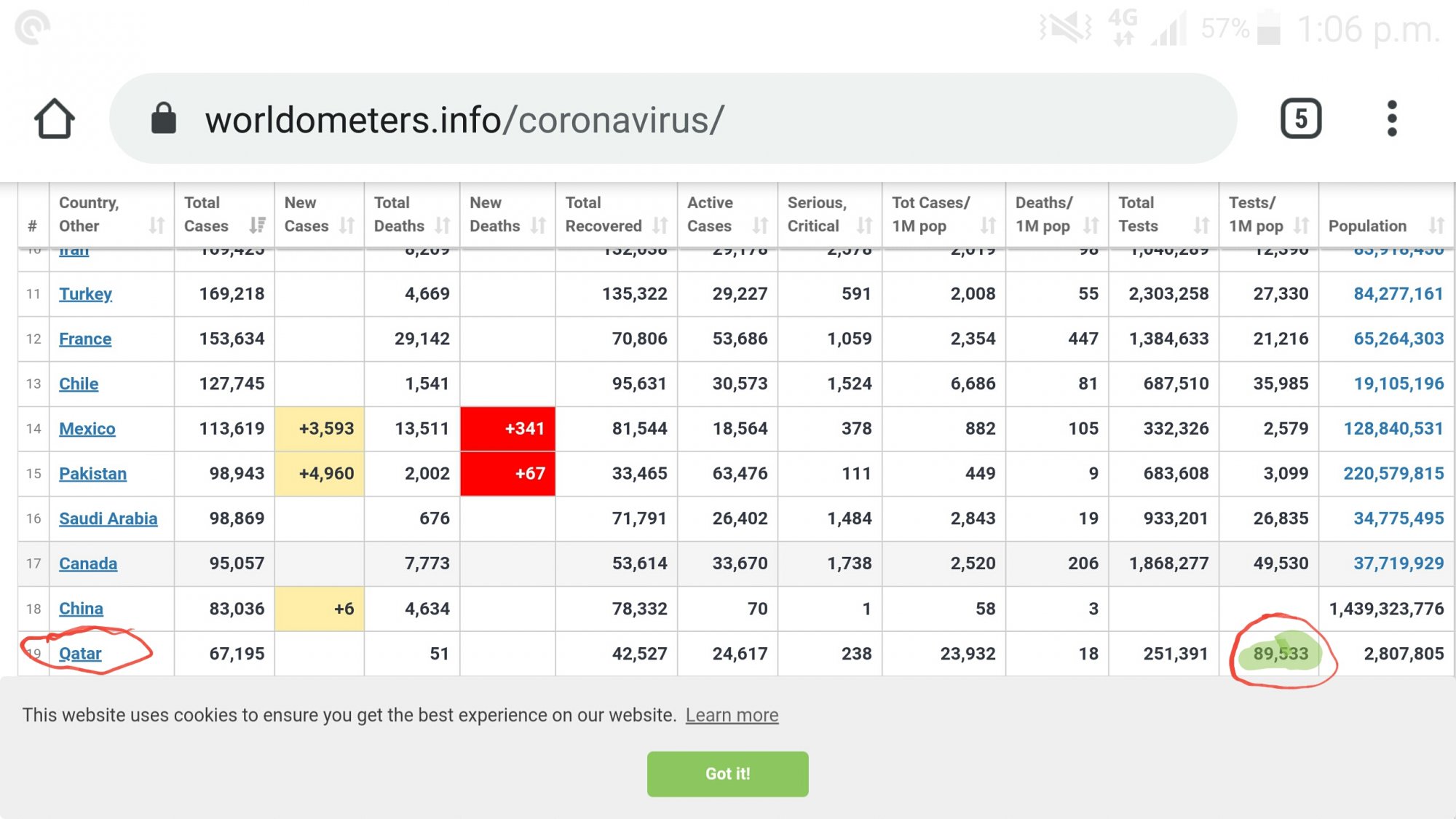The height and width of the screenshot is (819, 1456).
Task: Select France total deaths 29,142
Action: click(x=422, y=339)
